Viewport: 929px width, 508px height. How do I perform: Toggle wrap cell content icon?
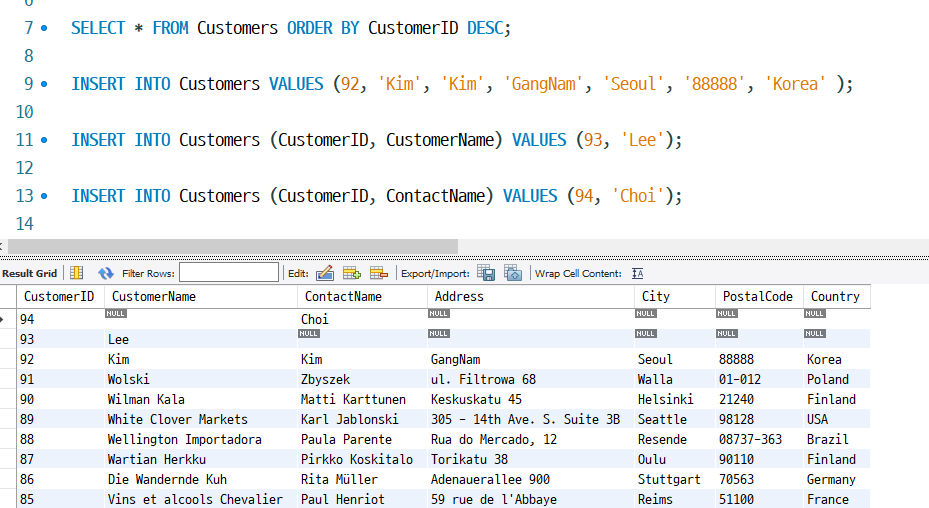tap(638, 273)
